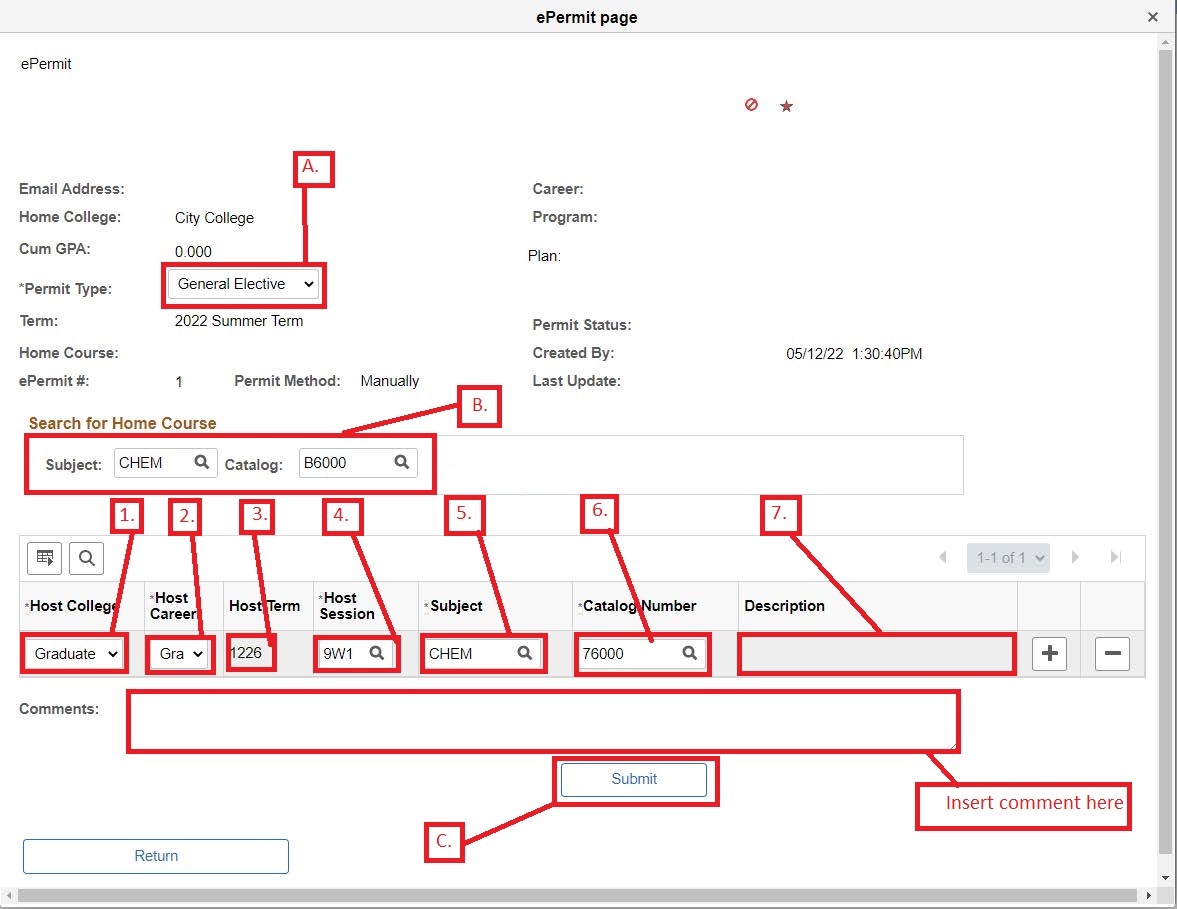Click the Submit button

(635, 780)
